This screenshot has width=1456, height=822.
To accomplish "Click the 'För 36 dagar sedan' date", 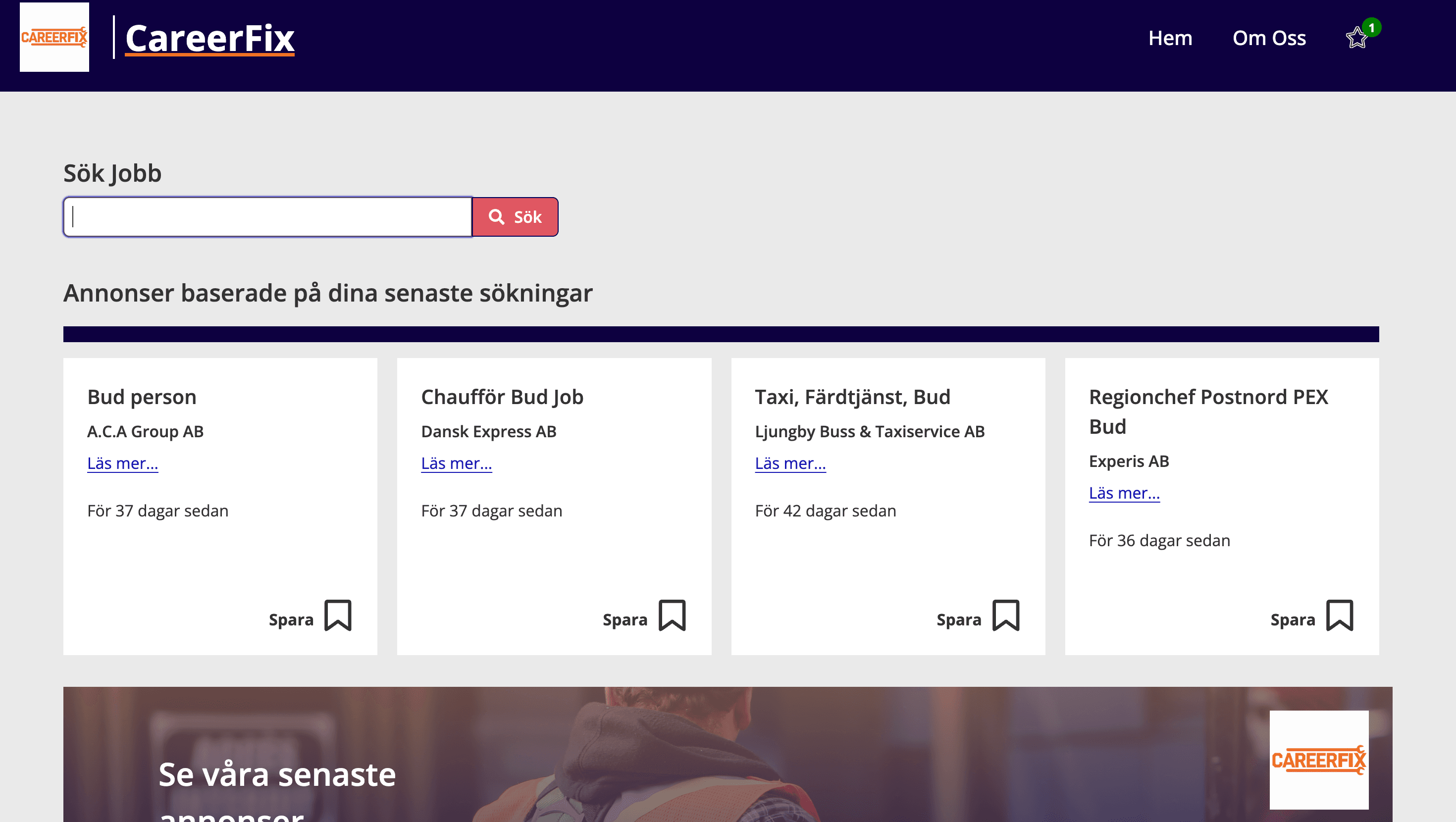I will (1159, 540).
